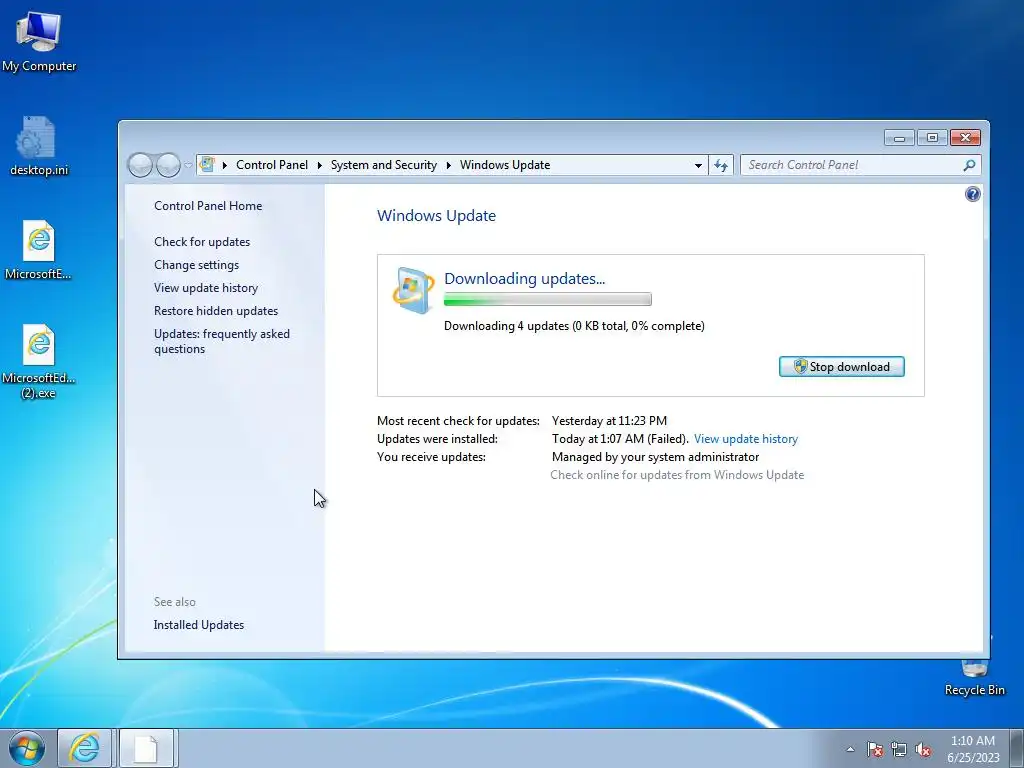
Task: Go forward with the Forward navigation button
Action: [x=168, y=165]
